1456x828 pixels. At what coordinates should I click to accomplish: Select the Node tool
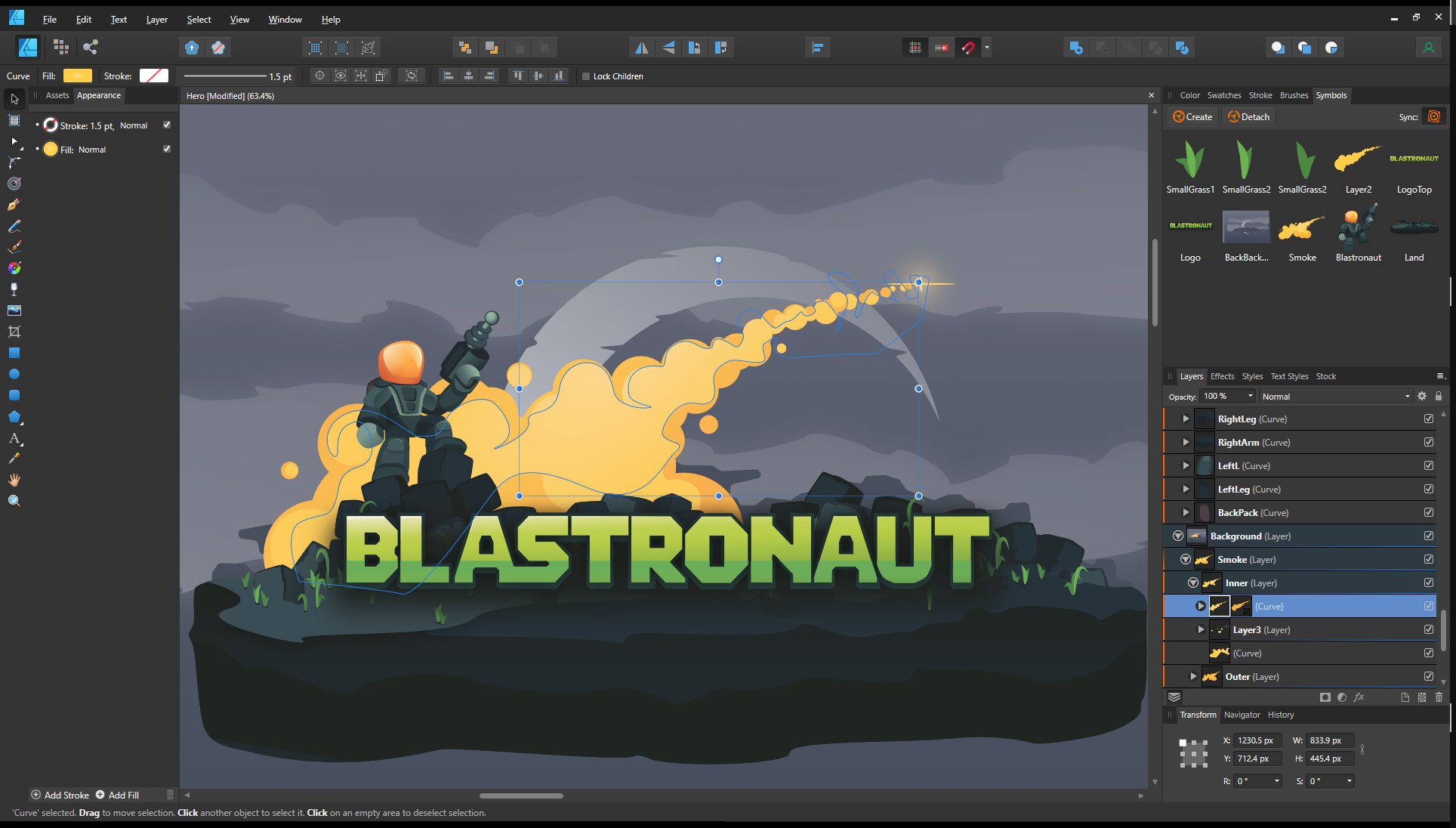14,141
